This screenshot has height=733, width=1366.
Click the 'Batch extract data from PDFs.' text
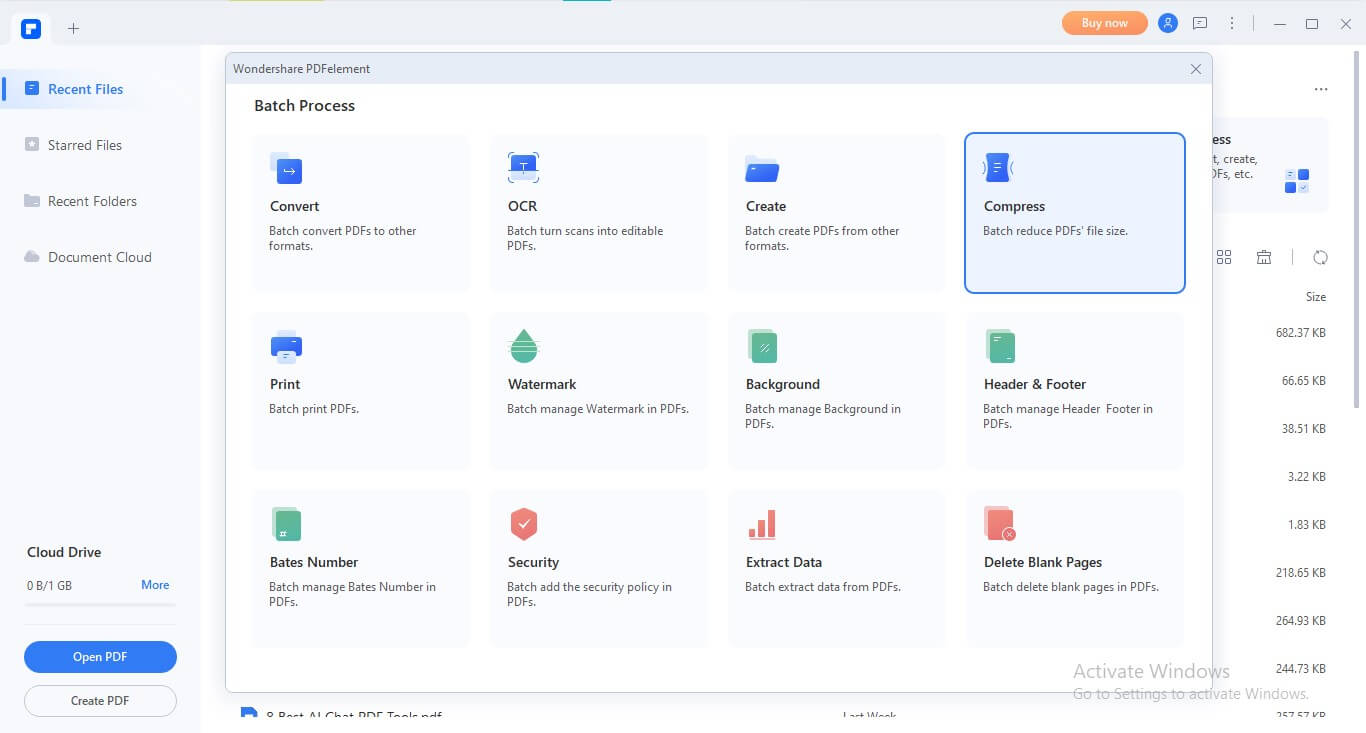click(823, 587)
